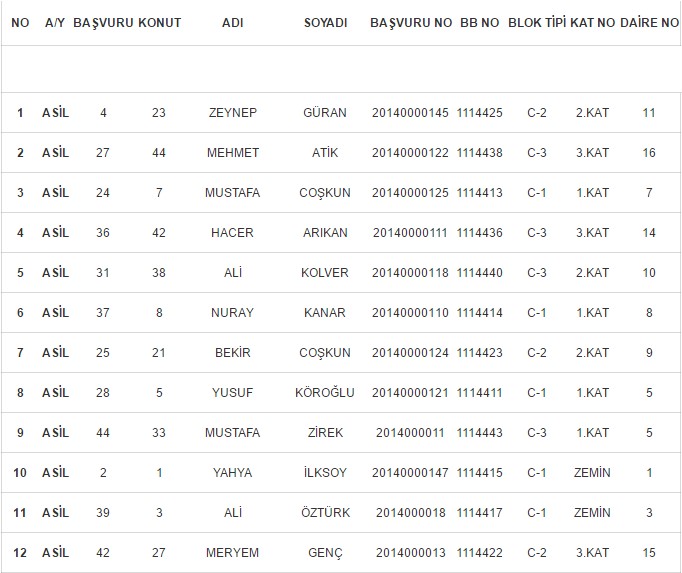682x573 pixels.
Task: Select the A/Y column header
Action: pos(56,22)
